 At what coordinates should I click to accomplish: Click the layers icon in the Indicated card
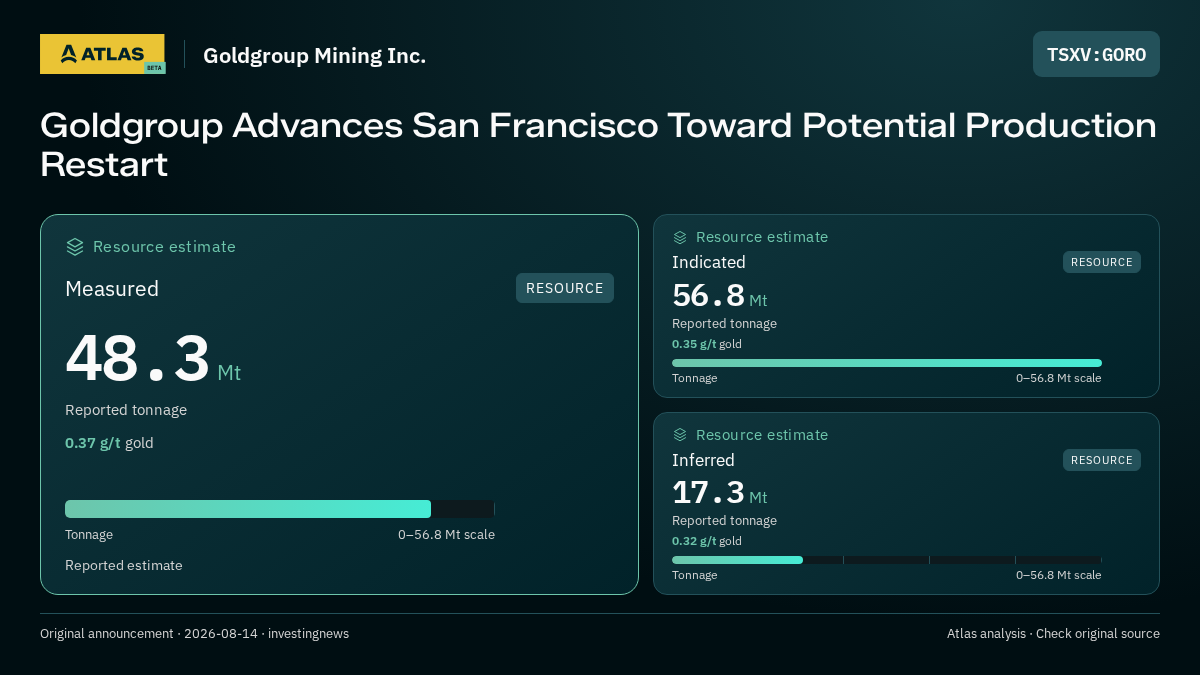click(680, 237)
